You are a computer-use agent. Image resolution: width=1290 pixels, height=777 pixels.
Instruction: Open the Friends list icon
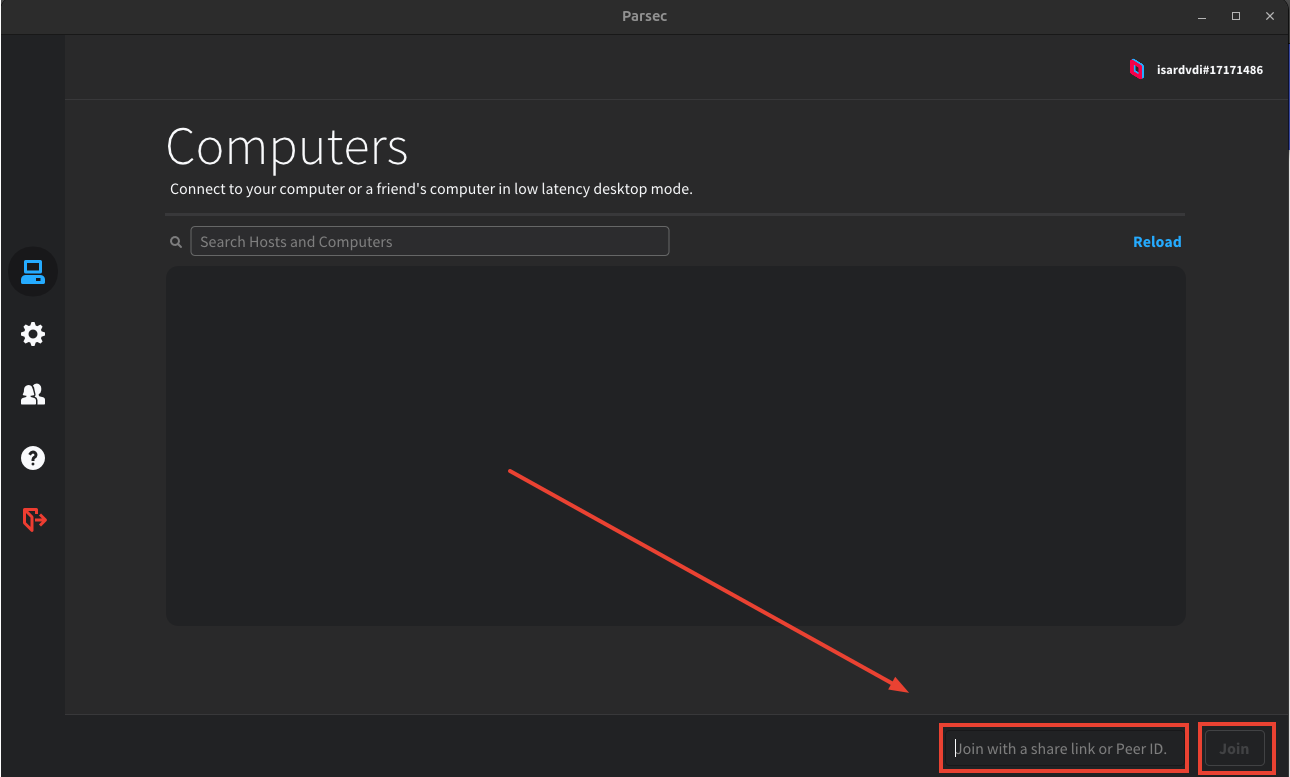click(33, 395)
